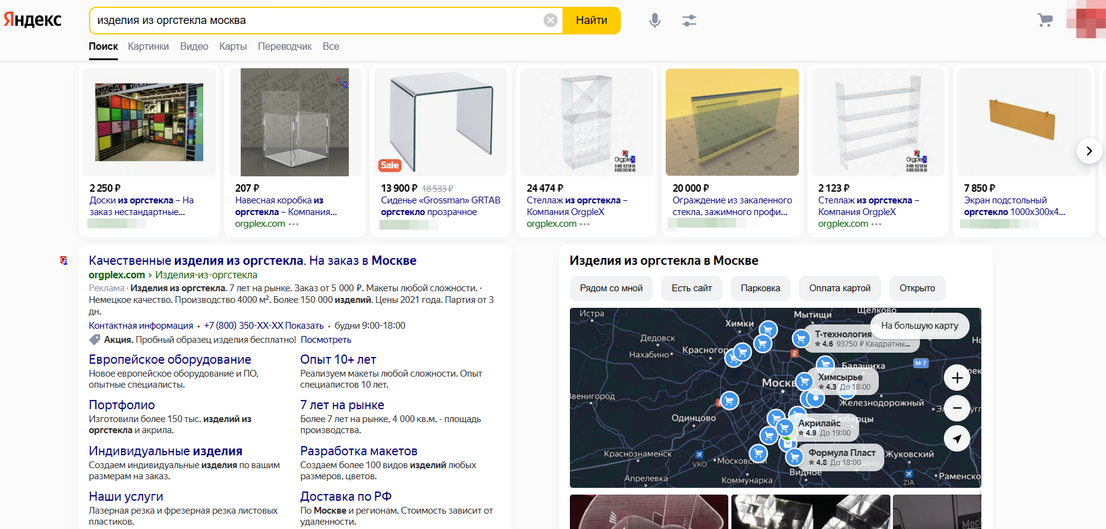Switch to the Переводчик tab
1106x529 pixels.
[285, 47]
